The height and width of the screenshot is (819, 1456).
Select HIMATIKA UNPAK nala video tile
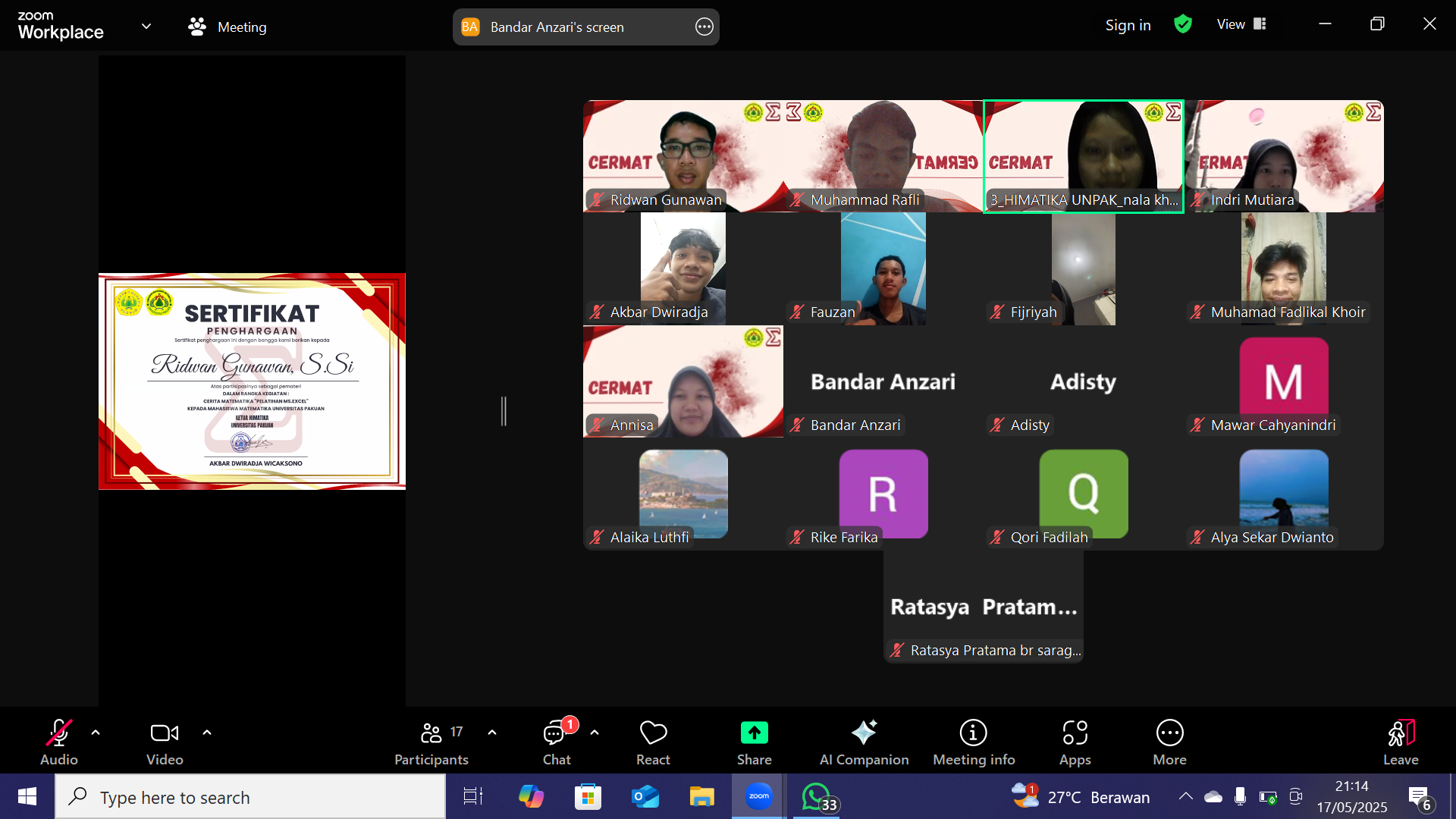tap(1084, 156)
